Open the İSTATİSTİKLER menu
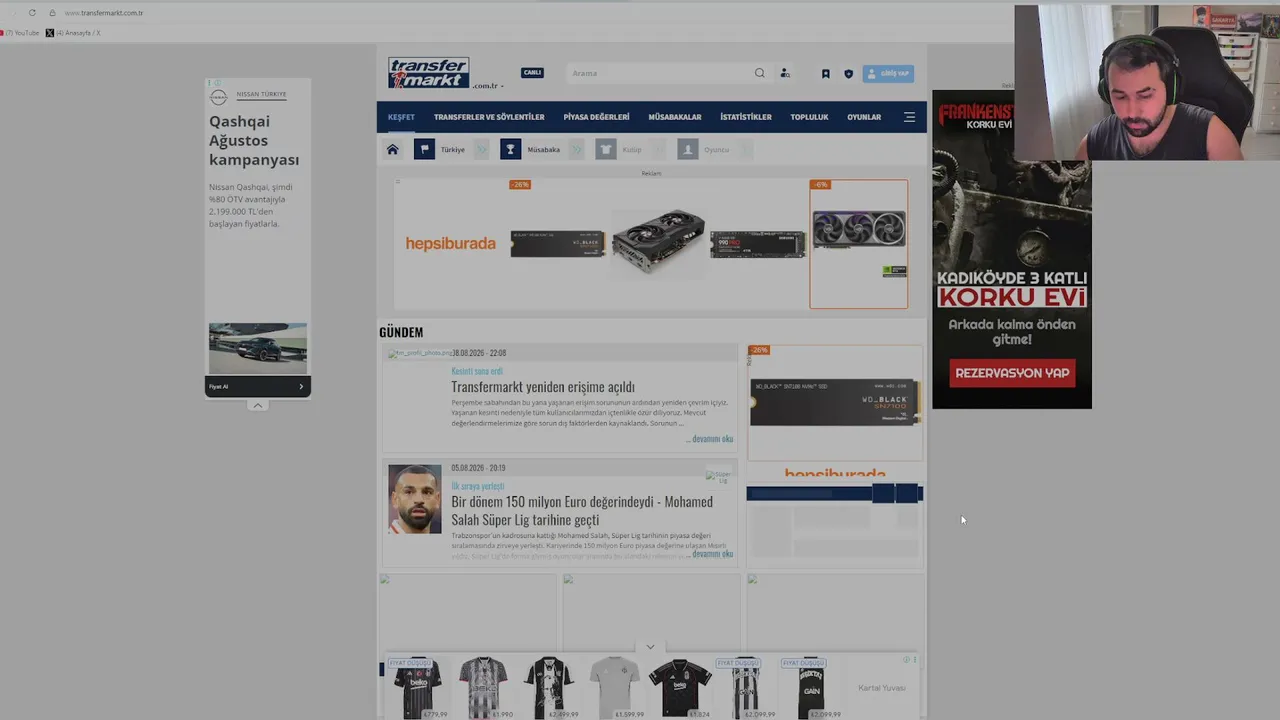This screenshot has width=1280, height=720. (x=746, y=117)
